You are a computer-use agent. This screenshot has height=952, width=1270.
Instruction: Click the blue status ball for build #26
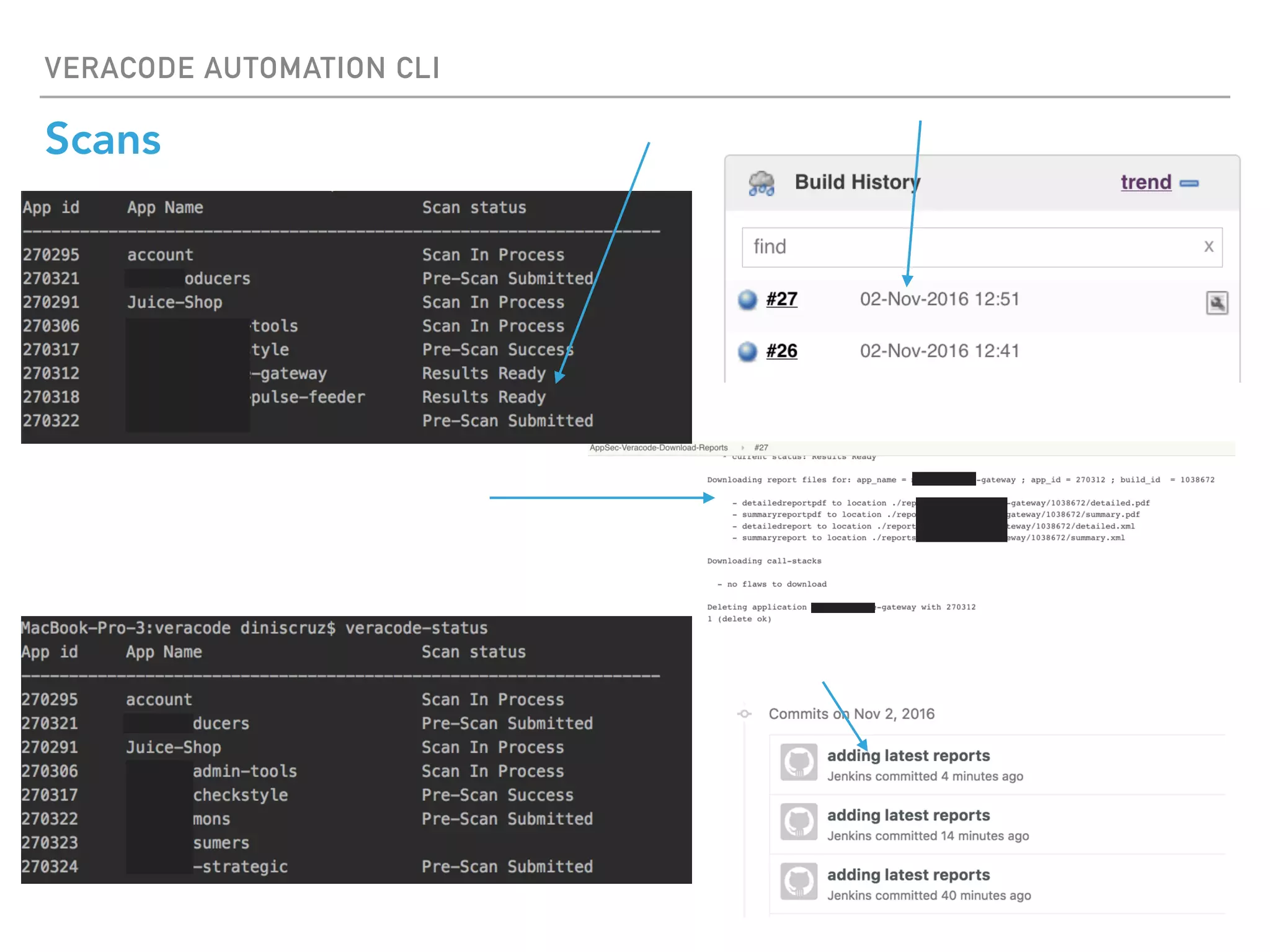[747, 351]
